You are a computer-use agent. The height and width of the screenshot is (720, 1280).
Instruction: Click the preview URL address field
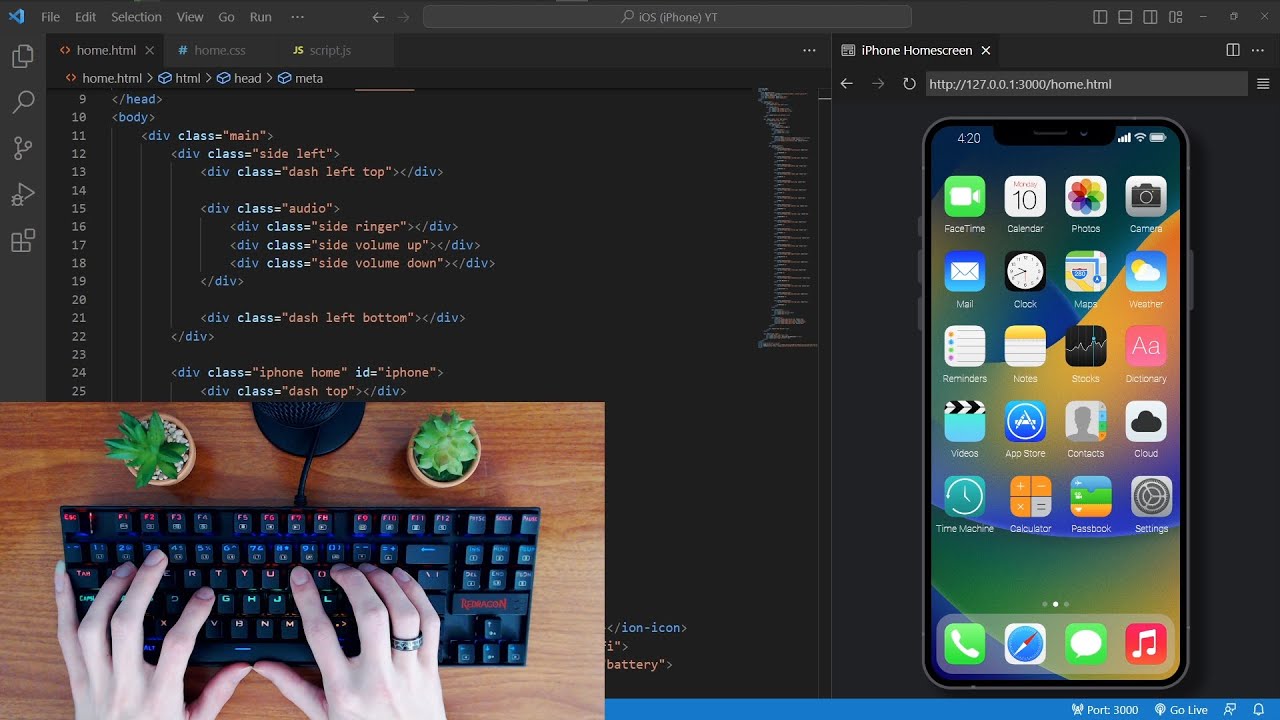[x=1086, y=84]
